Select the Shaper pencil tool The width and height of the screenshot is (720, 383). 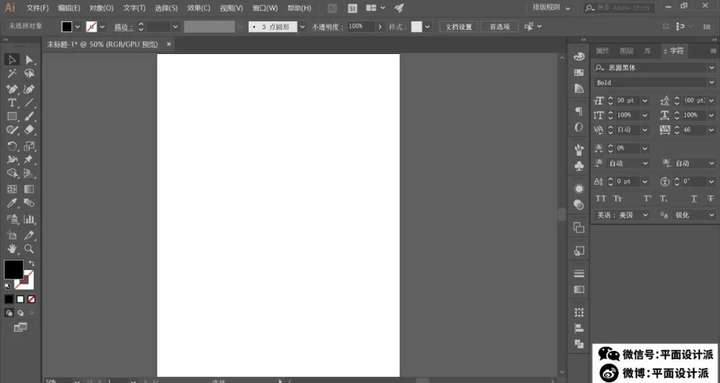pos(12,130)
